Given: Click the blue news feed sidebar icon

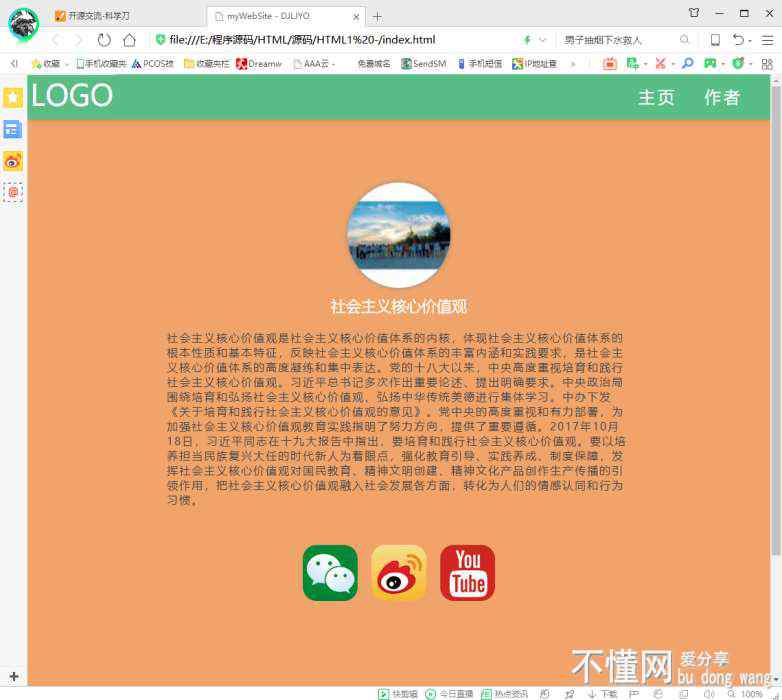Looking at the screenshot, I should [x=13, y=129].
